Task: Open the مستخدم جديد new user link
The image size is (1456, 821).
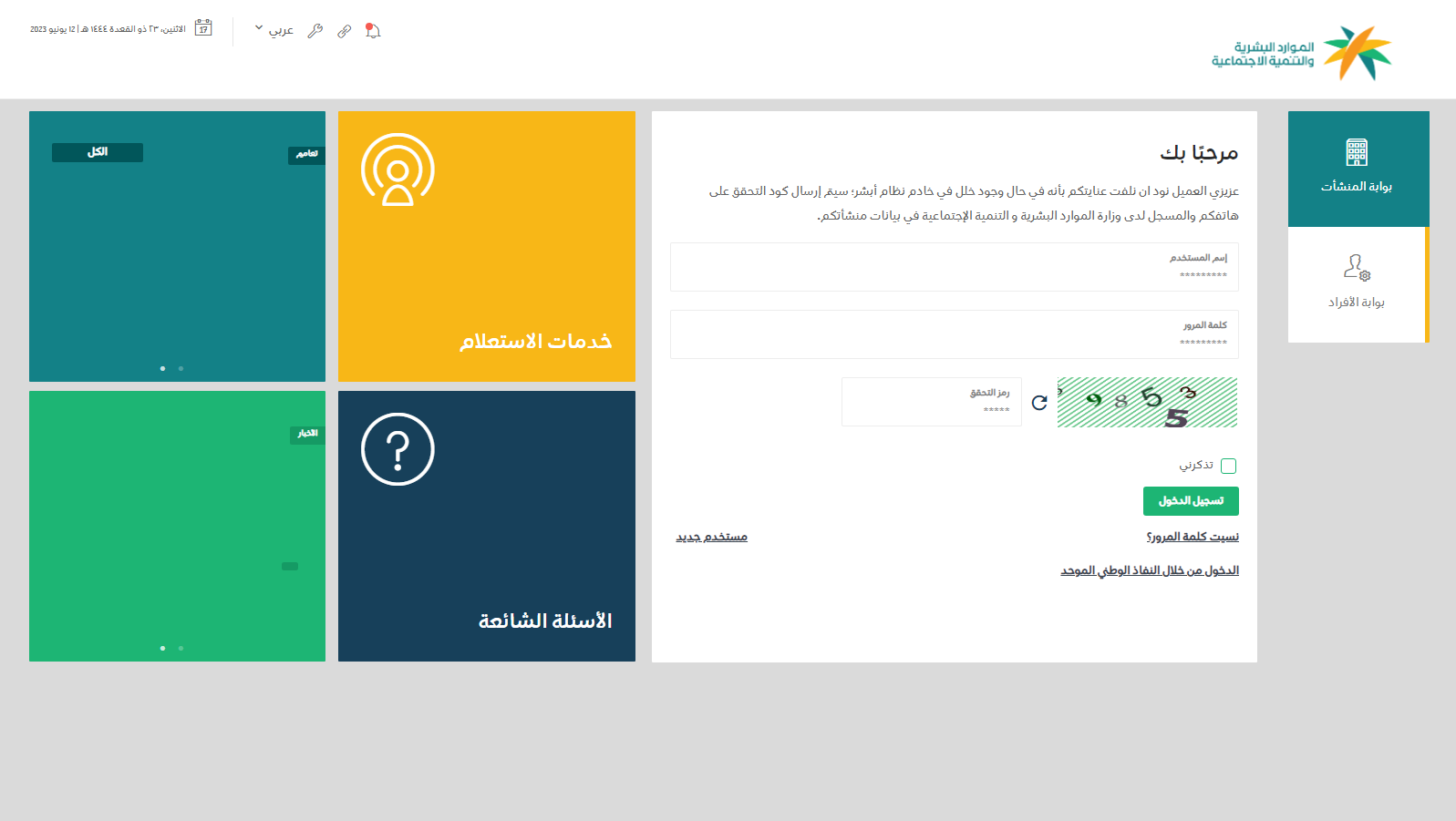Action: click(x=712, y=537)
